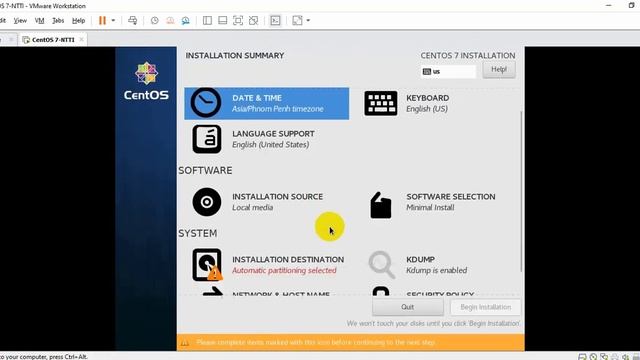The height and width of the screenshot is (360, 640).
Task: Open the Date & Time clock icon
Action: (x=206, y=103)
